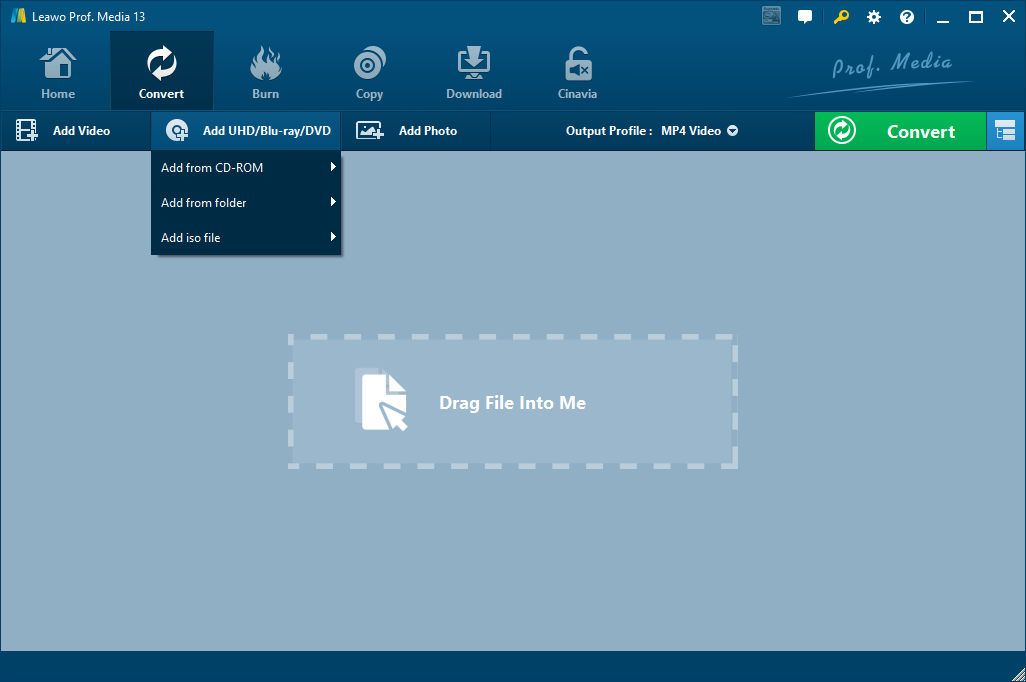Image resolution: width=1026 pixels, height=682 pixels.
Task: Expand the Add from folder submenu
Action: 246,203
